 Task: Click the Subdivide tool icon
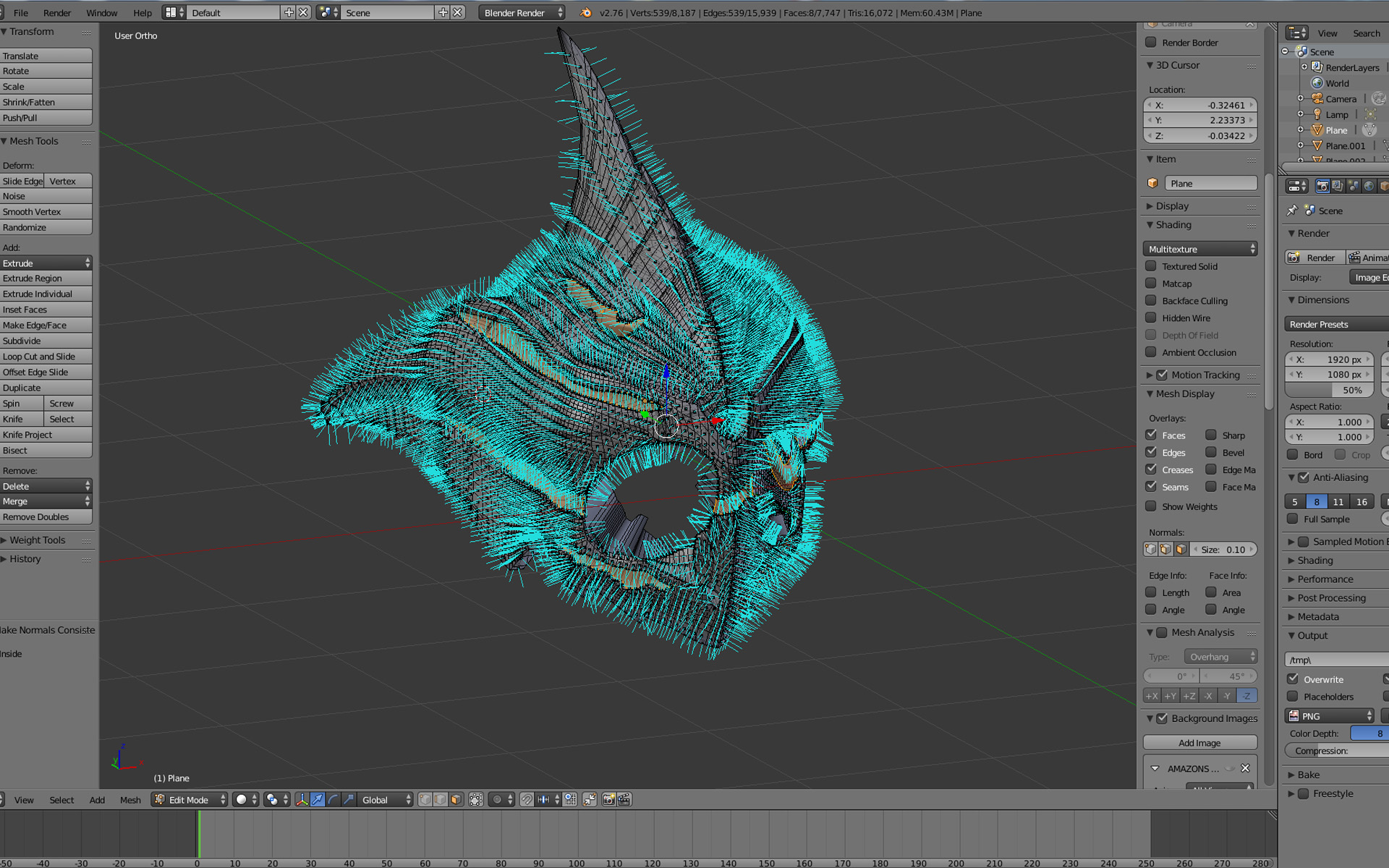coord(45,340)
